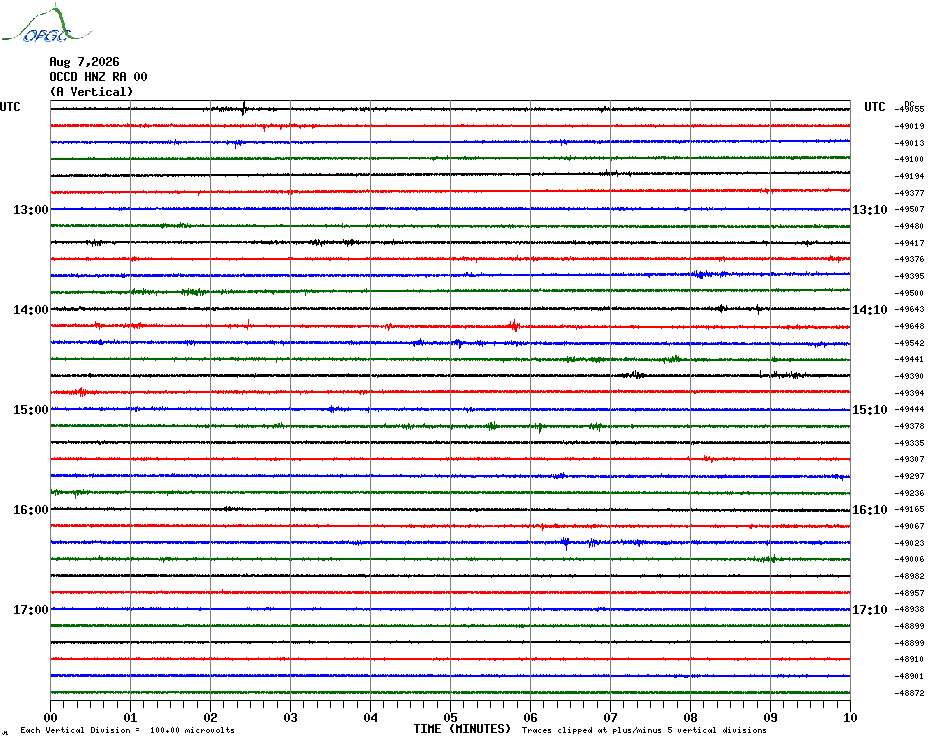Click the time label '13:00'
This screenshot has height=744, width=930.
pos(31,209)
